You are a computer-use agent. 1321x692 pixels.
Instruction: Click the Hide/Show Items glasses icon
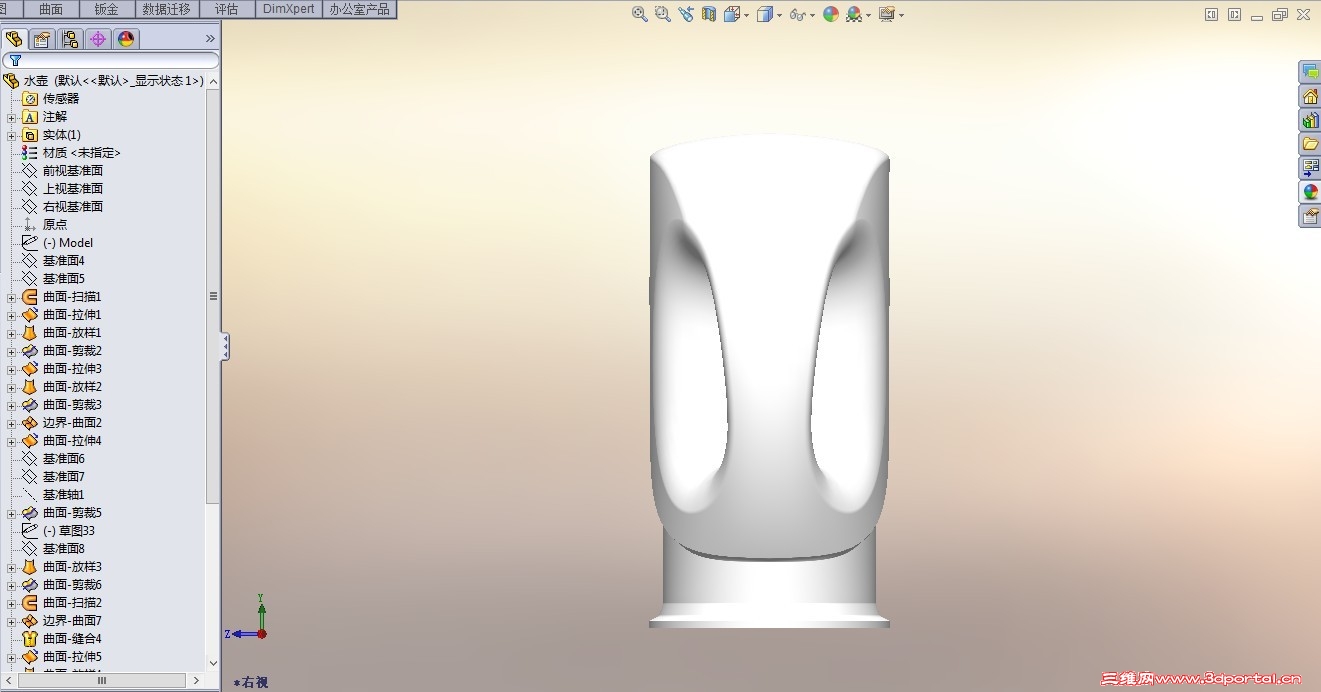click(798, 14)
